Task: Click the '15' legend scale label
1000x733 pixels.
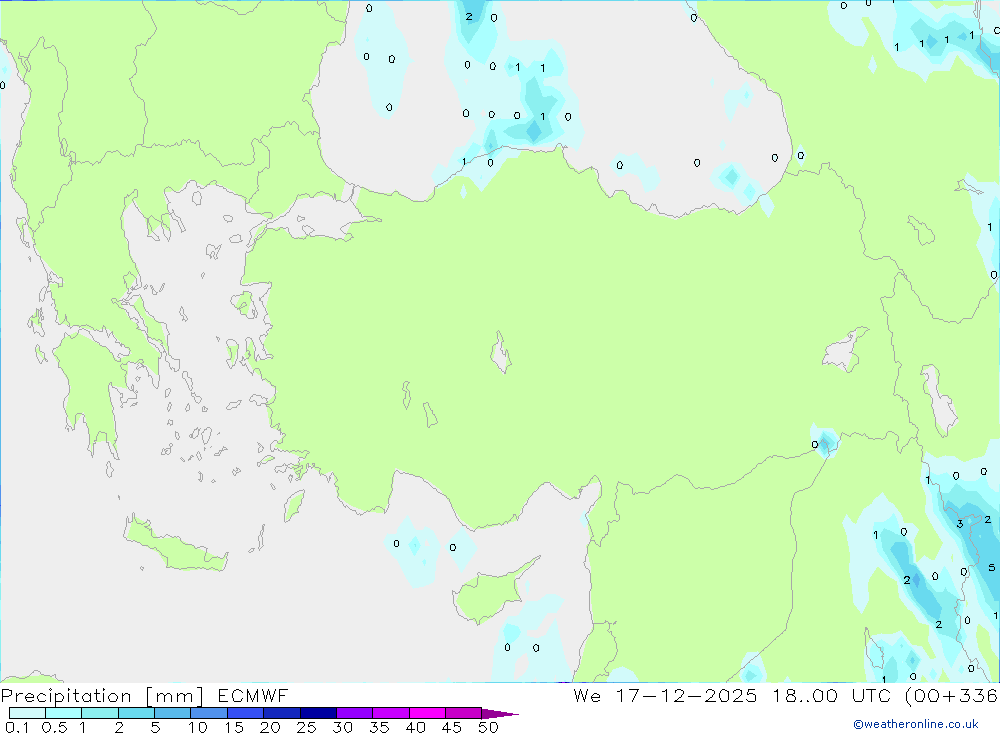Action: 234,727
